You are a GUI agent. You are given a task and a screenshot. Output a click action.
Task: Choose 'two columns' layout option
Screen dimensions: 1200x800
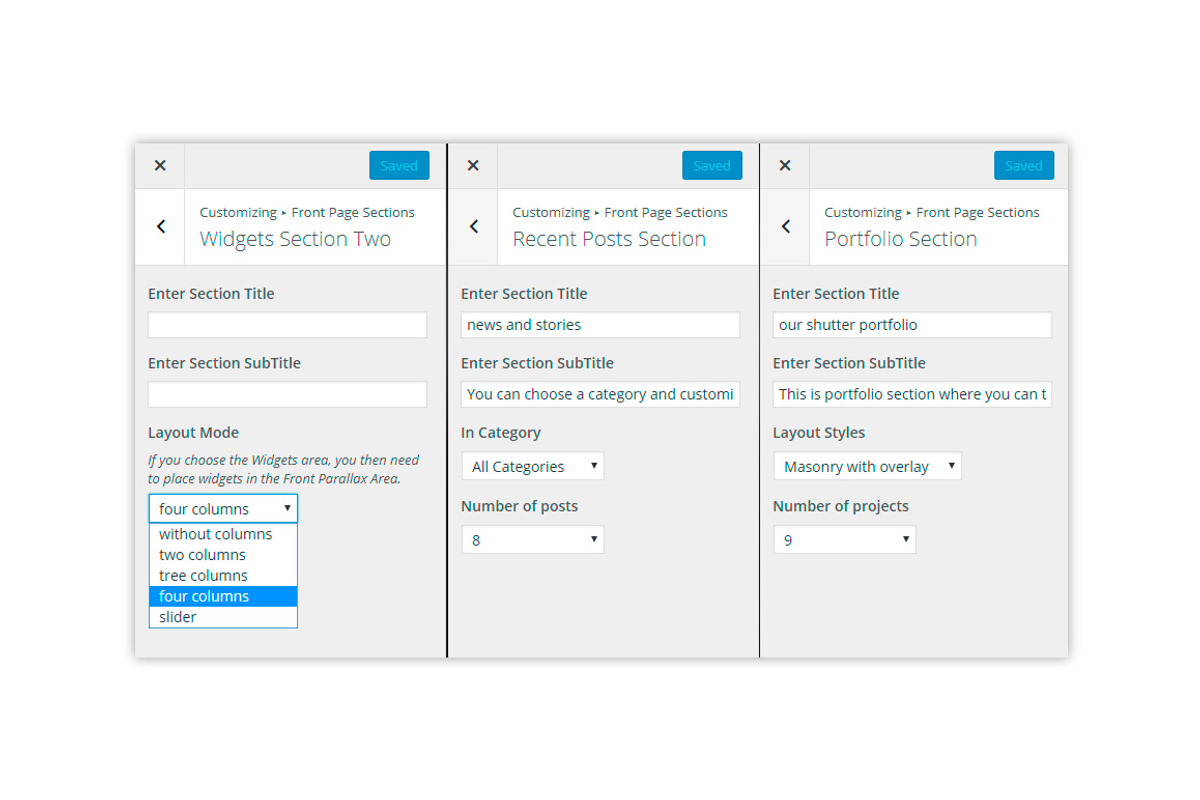coord(223,555)
